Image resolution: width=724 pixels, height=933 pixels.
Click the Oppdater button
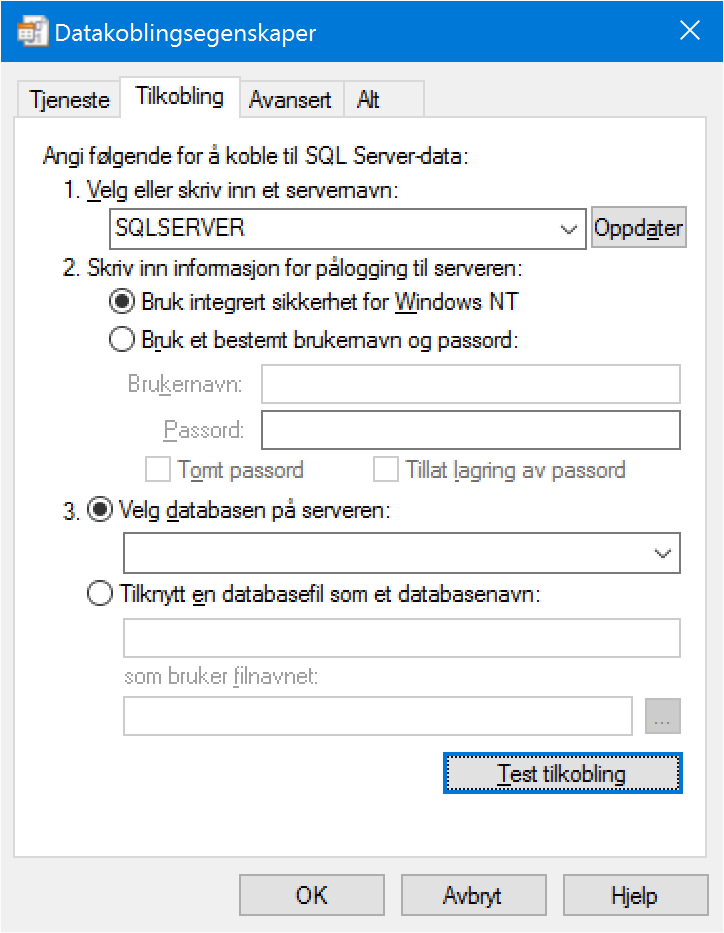point(638,228)
